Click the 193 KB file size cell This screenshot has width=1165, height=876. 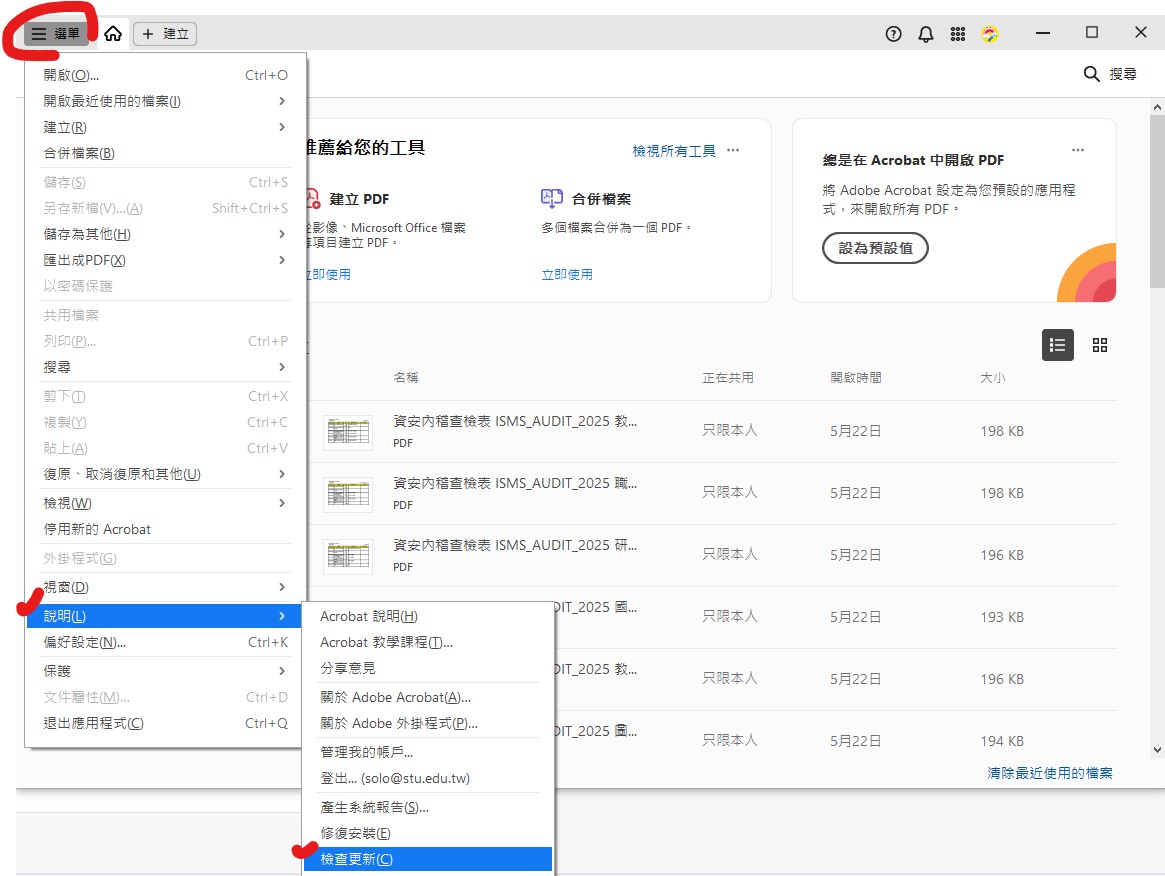pyautogui.click(x=1002, y=617)
